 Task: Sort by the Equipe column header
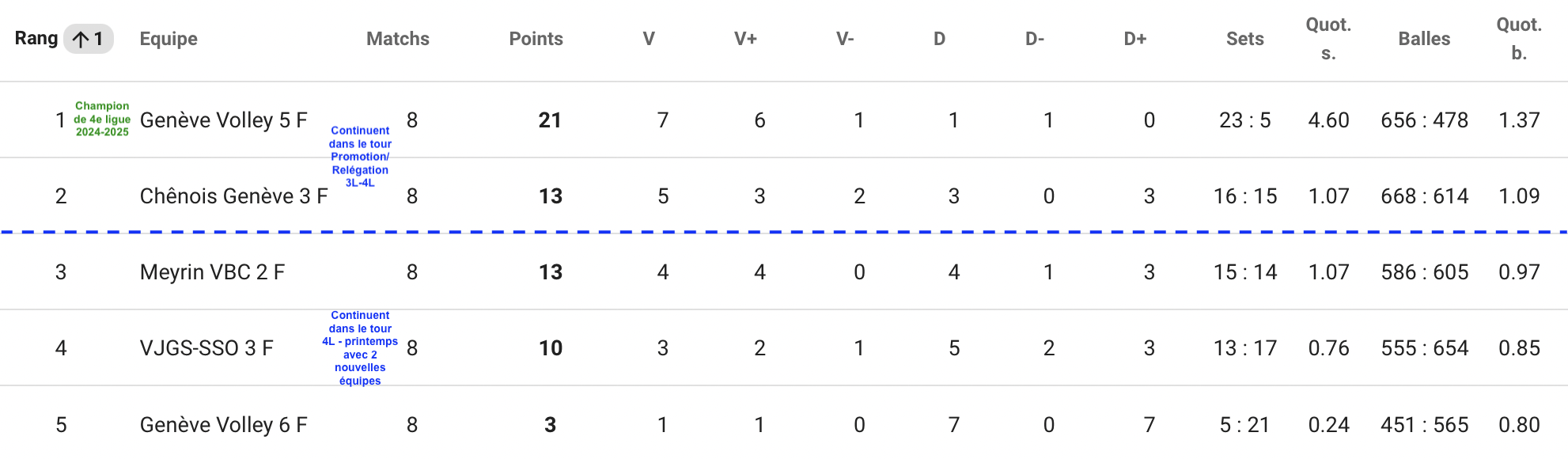pyautogui.click(x=169, y=39)
